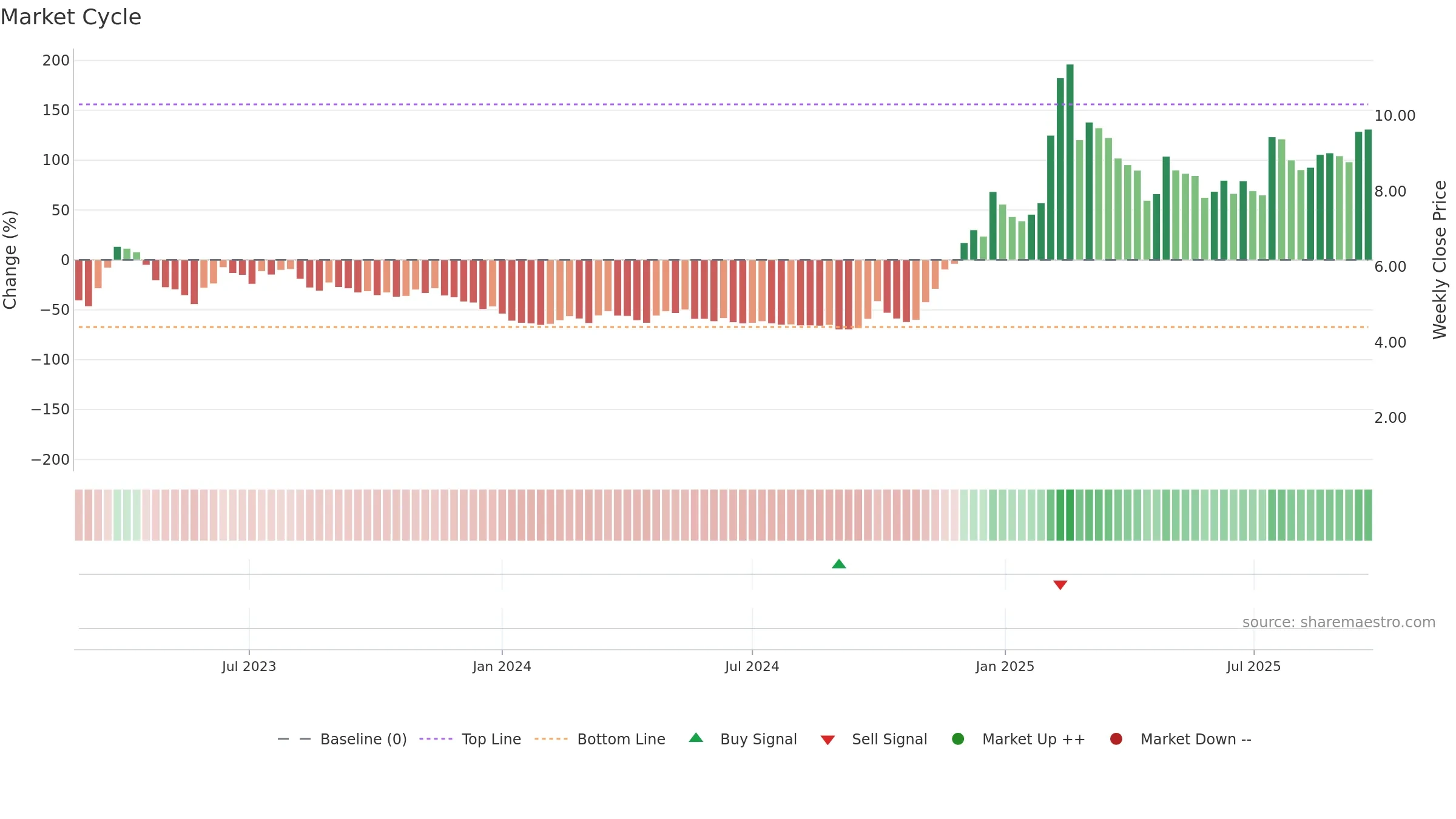This screenshot has height=819, width=1456.
Task: Click the 8.00 price axis label
Action: point(1390,192)
